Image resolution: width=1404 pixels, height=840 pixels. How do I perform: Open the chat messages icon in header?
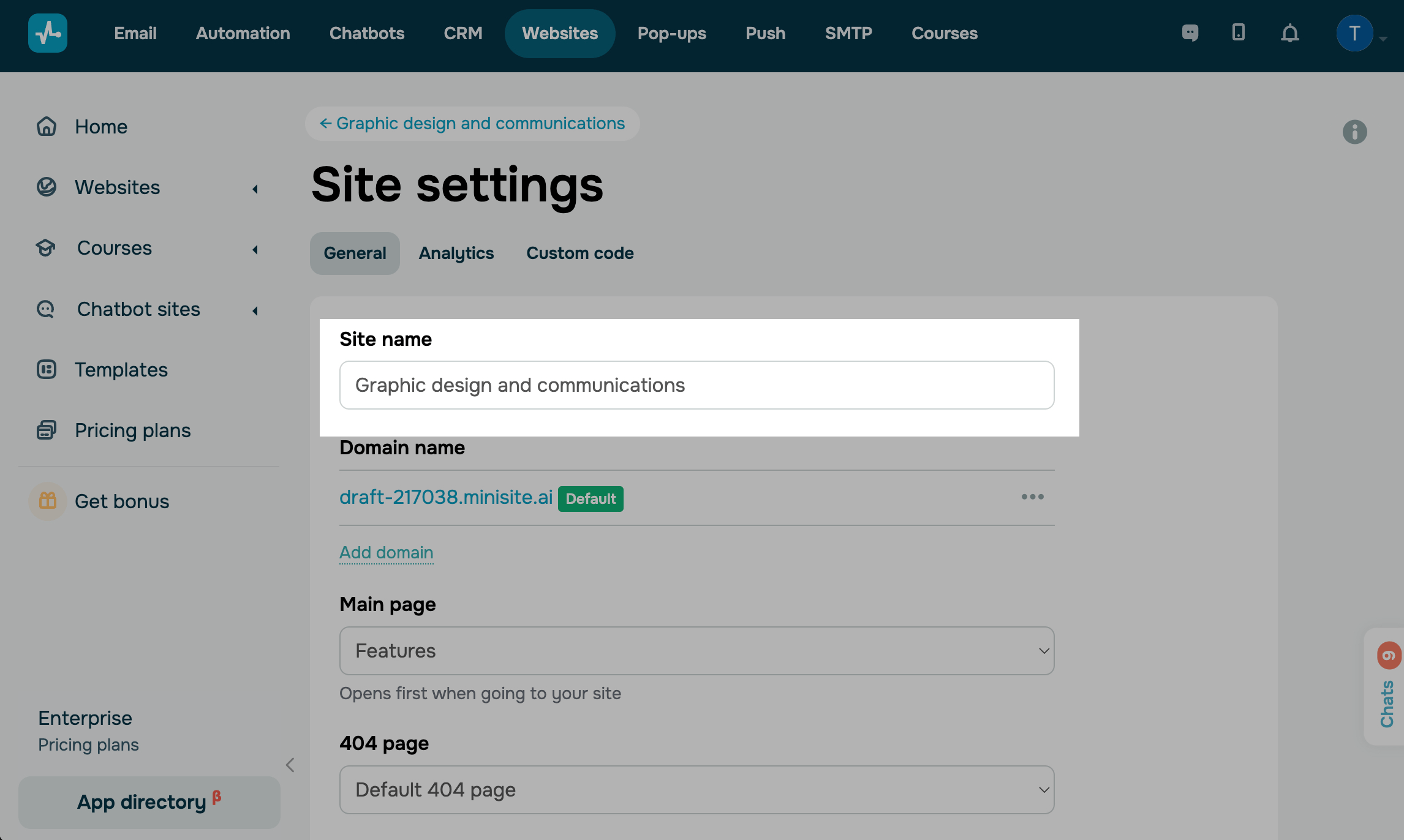[x=1190, y=32]
